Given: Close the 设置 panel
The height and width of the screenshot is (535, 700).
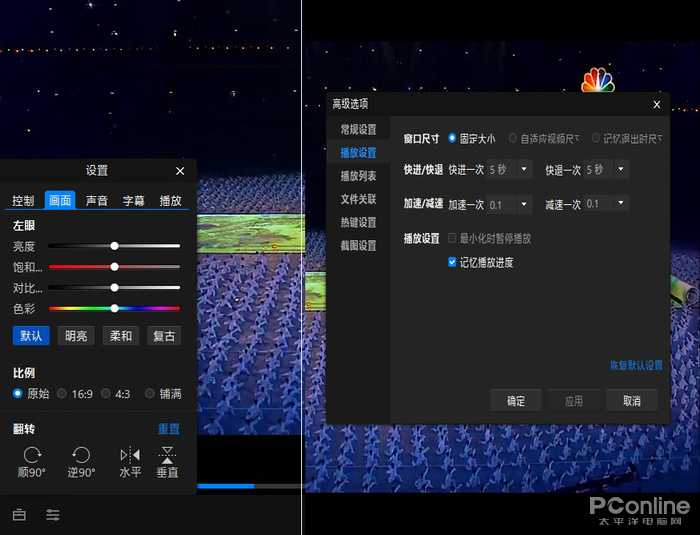Looking at the screenshot, I should (180, 171).
